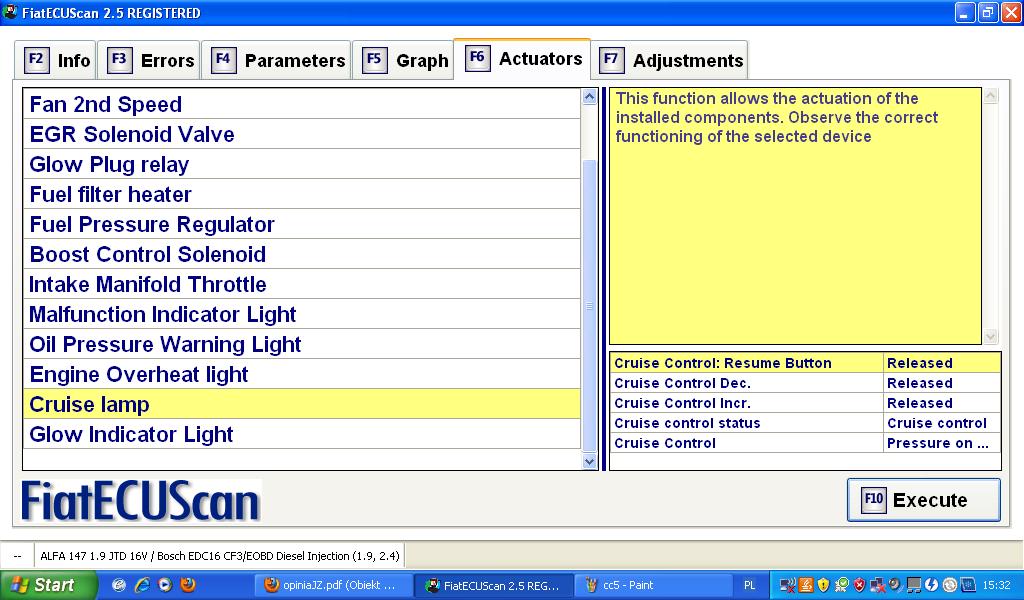
Task: Open the Info tab
Action: point(56,60)
